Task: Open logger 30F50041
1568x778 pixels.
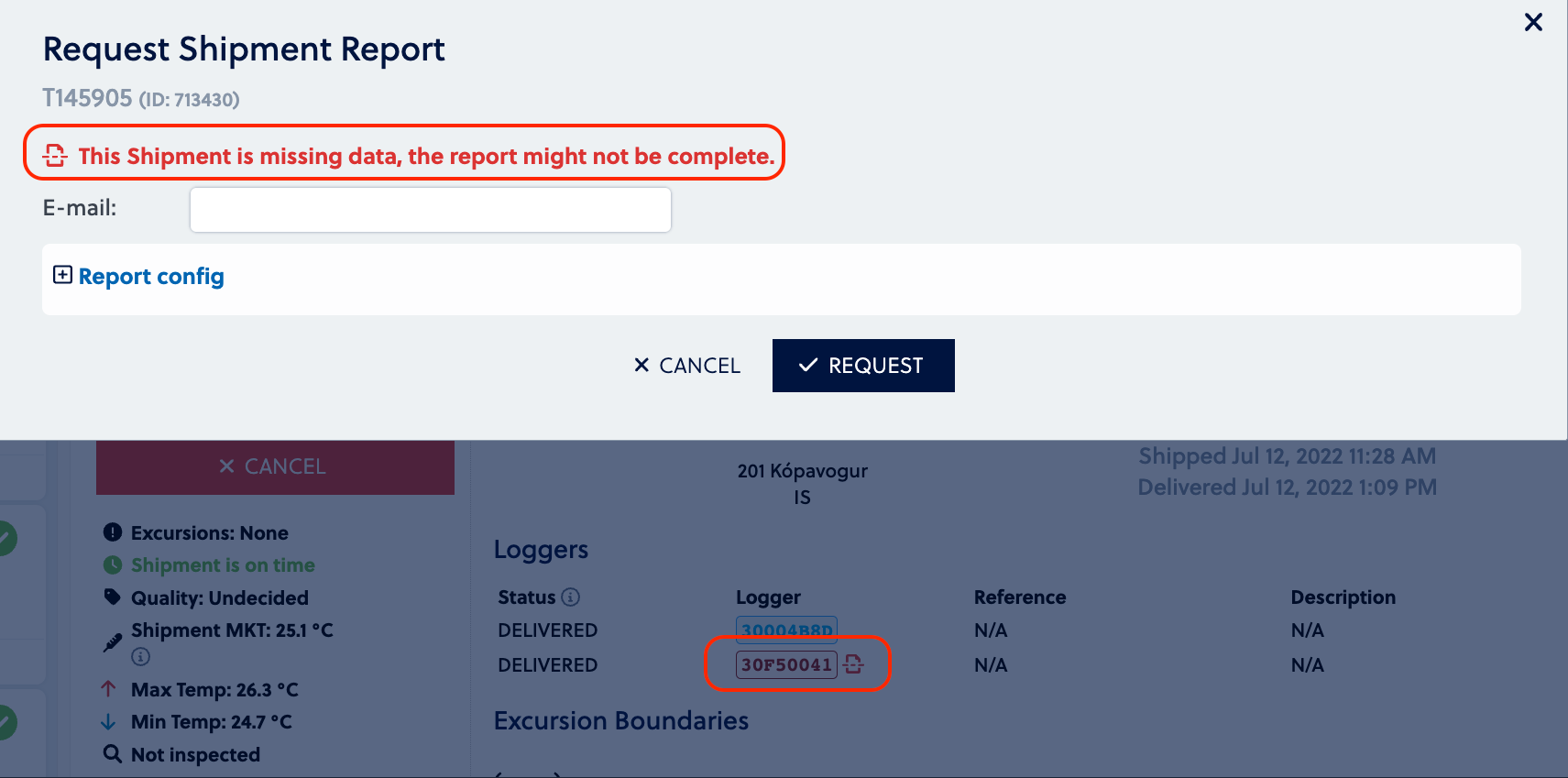Action: click(786, 664)
